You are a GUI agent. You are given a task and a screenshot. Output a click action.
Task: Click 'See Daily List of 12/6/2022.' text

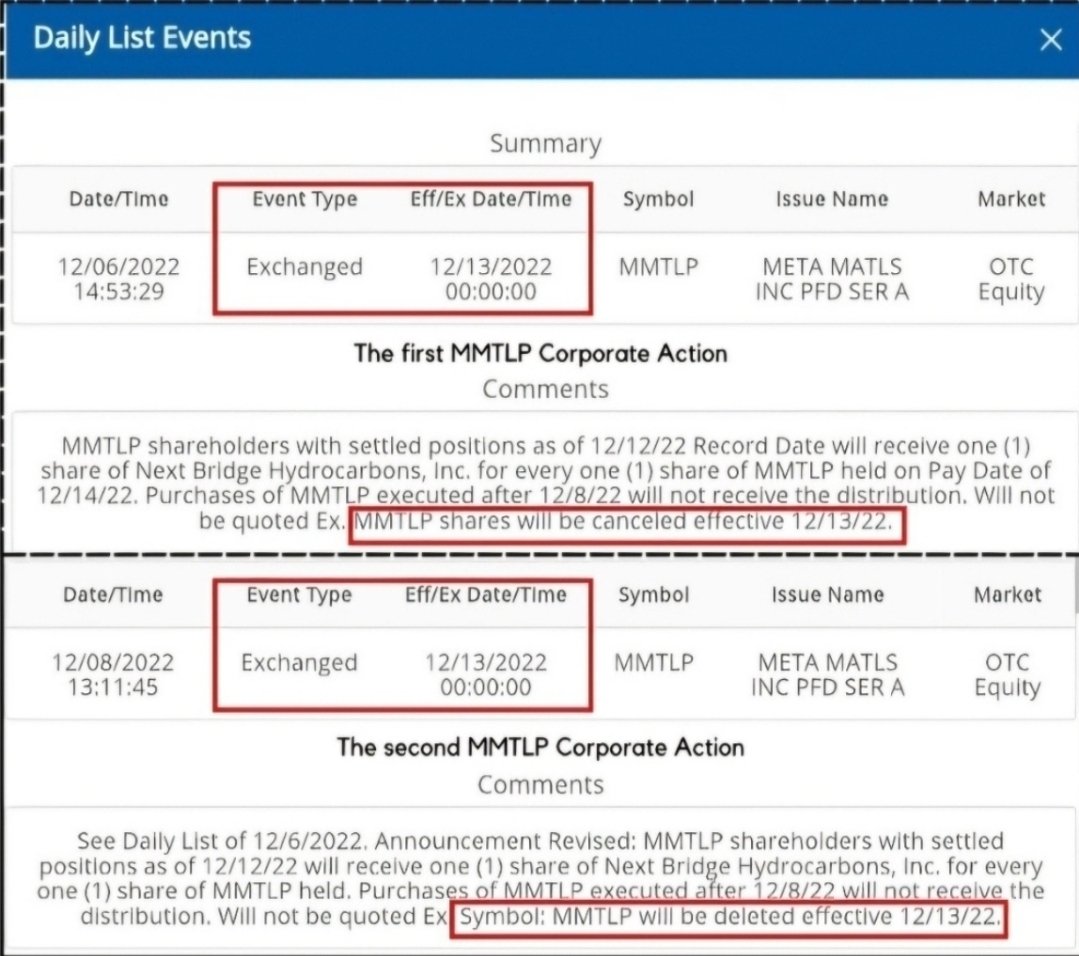click(x=223, y=842)
